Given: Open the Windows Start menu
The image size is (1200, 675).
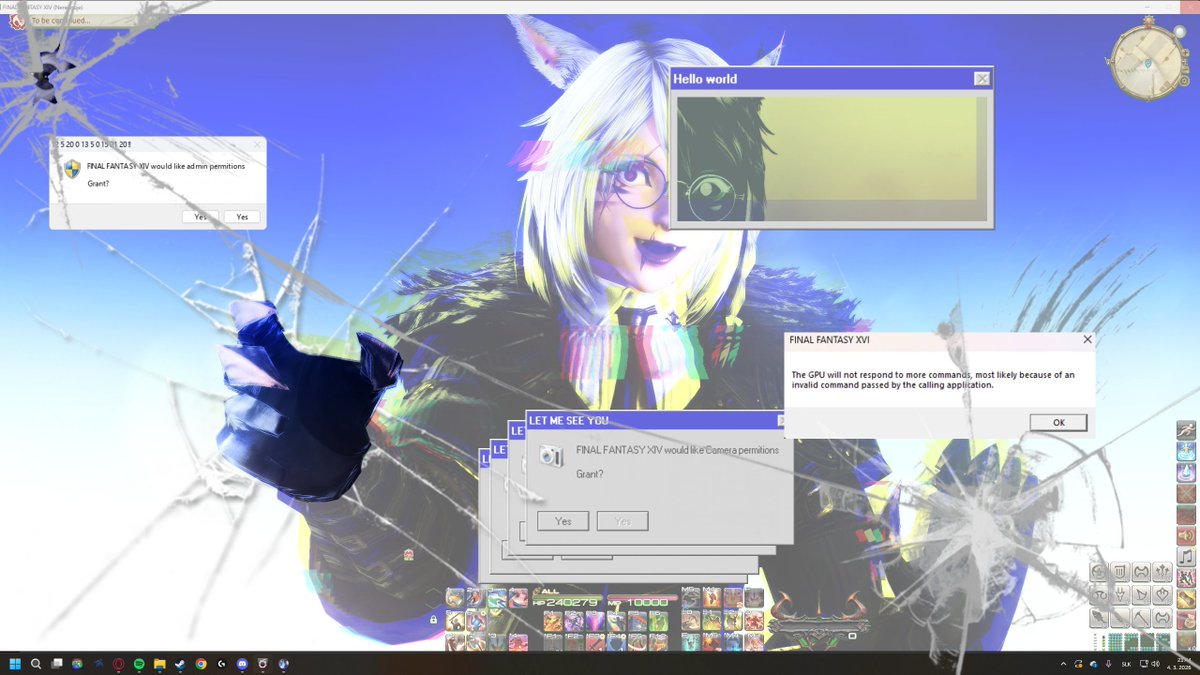Looking at the screenshot, I should pos(15,663).
